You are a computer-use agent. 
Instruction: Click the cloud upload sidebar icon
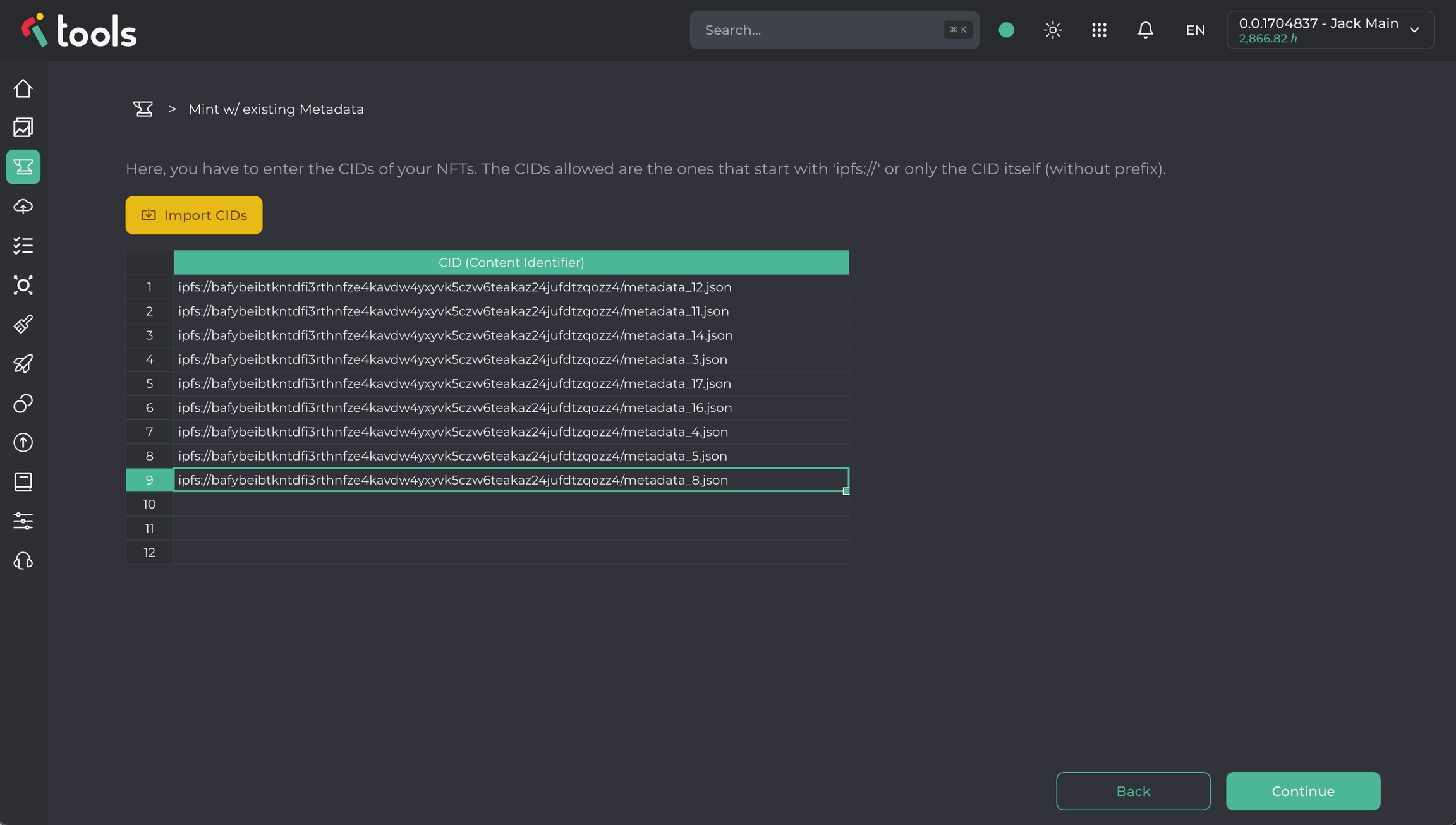[23, 207]
